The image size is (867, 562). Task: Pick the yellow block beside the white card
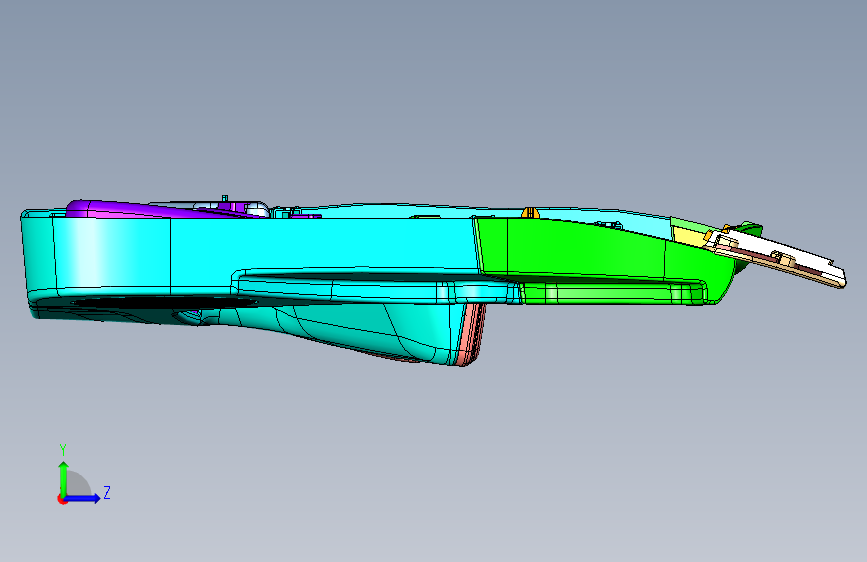688,235
